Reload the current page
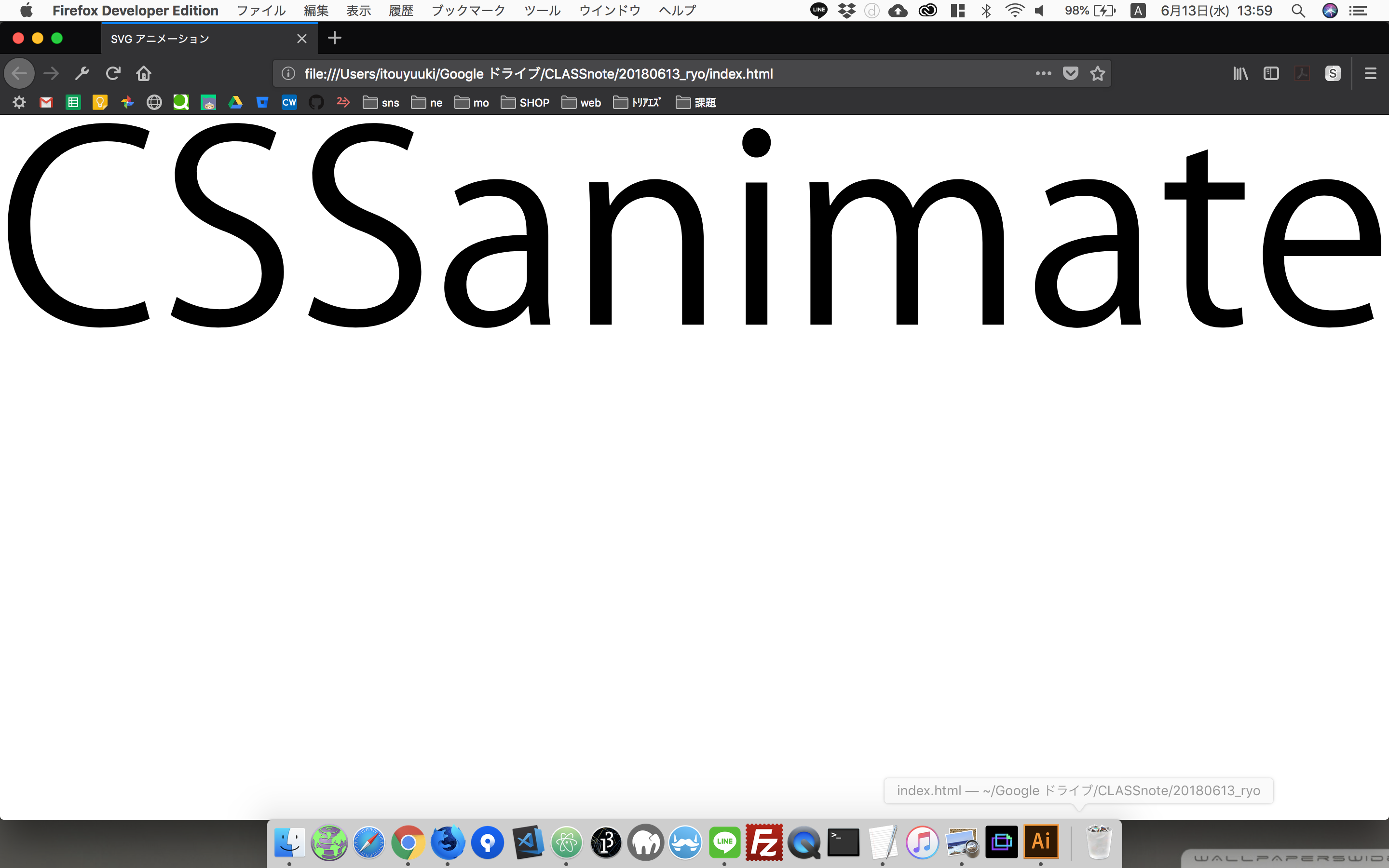Image resolution: width=1389 pixels, height=868 pixels. click(113, 73)
